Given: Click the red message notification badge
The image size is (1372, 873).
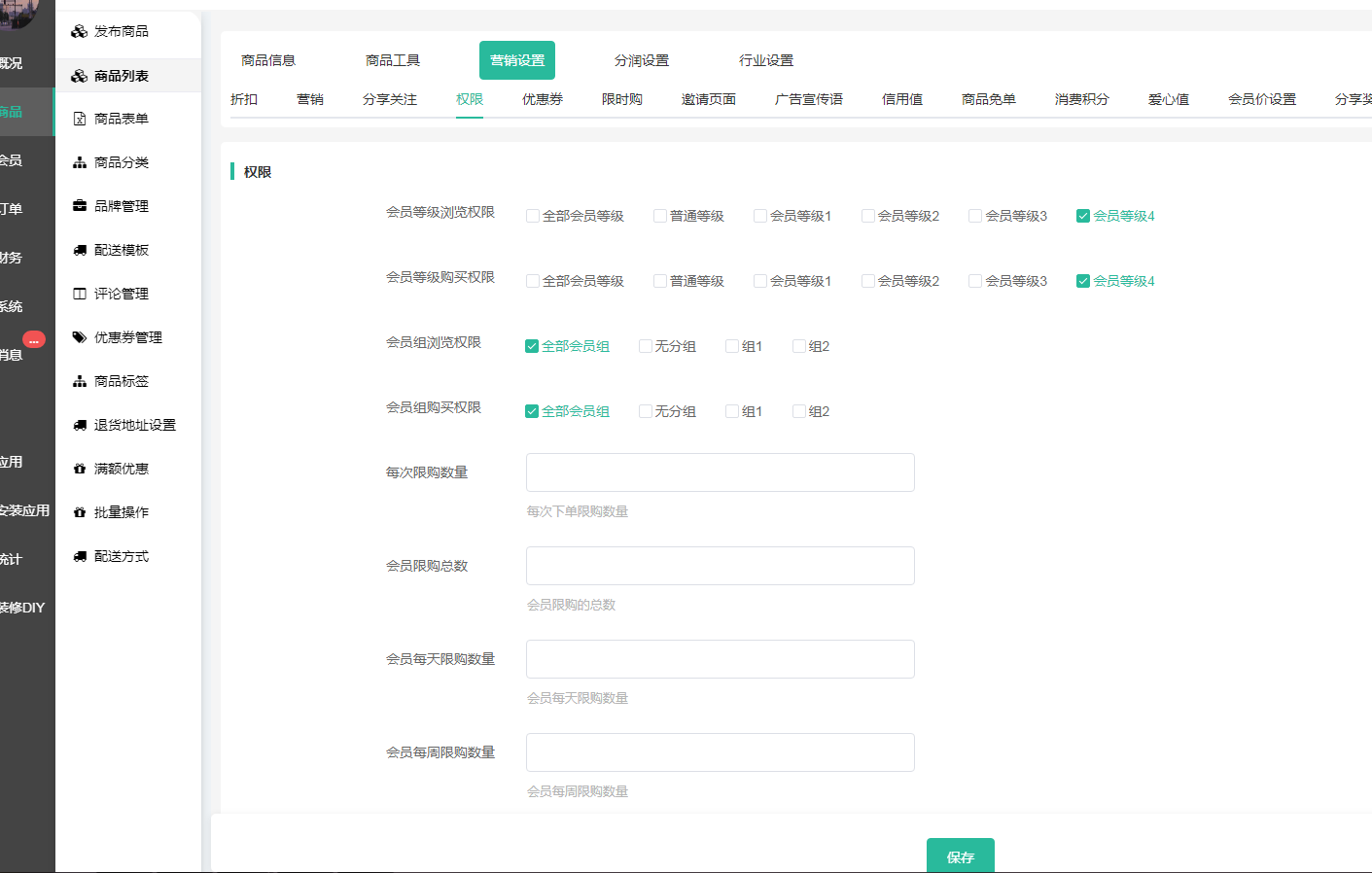Looking at the screenshot, I should pyautogui.click(x=34, y=339).
